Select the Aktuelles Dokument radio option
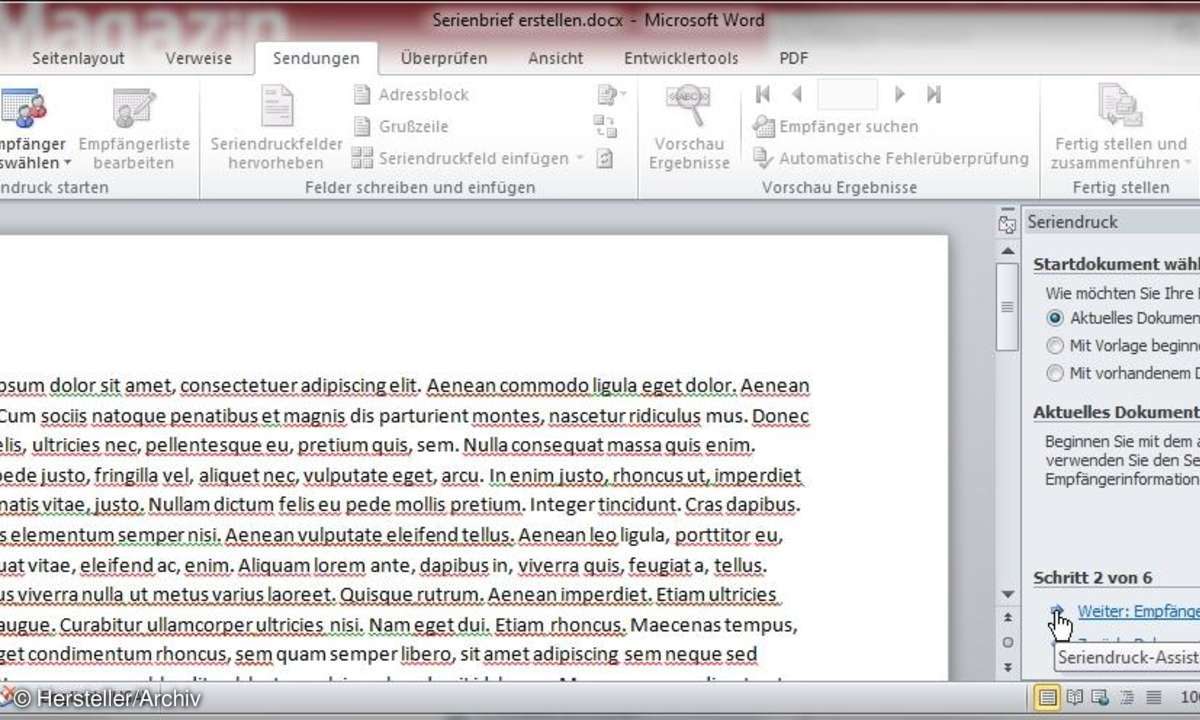Viewport: 1200px width, 720px height. tap(1055, 318)
